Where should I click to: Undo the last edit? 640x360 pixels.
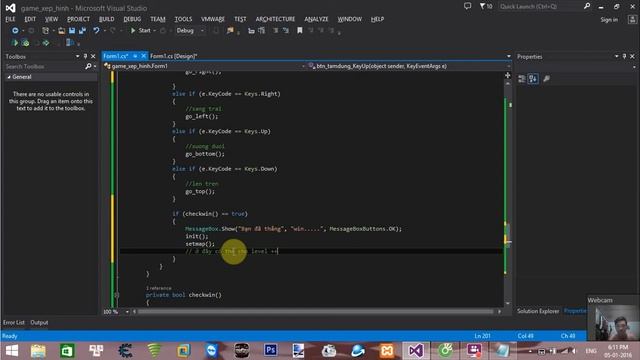pos(96,31)
